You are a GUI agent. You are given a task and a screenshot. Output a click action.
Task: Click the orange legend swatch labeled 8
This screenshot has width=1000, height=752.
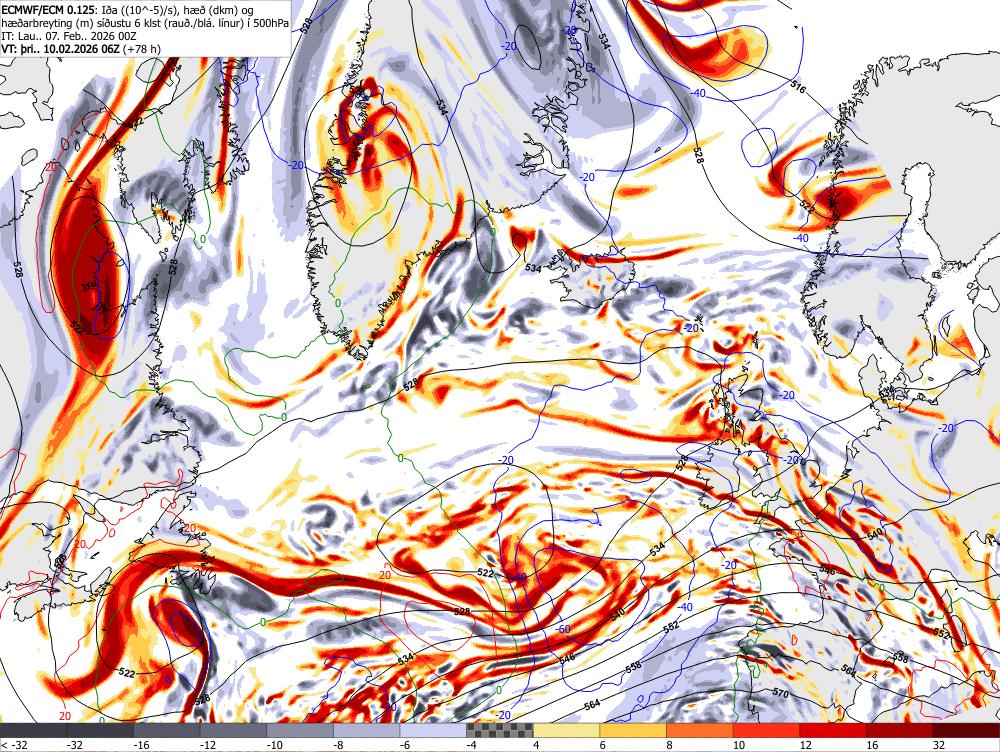(700, 731)
